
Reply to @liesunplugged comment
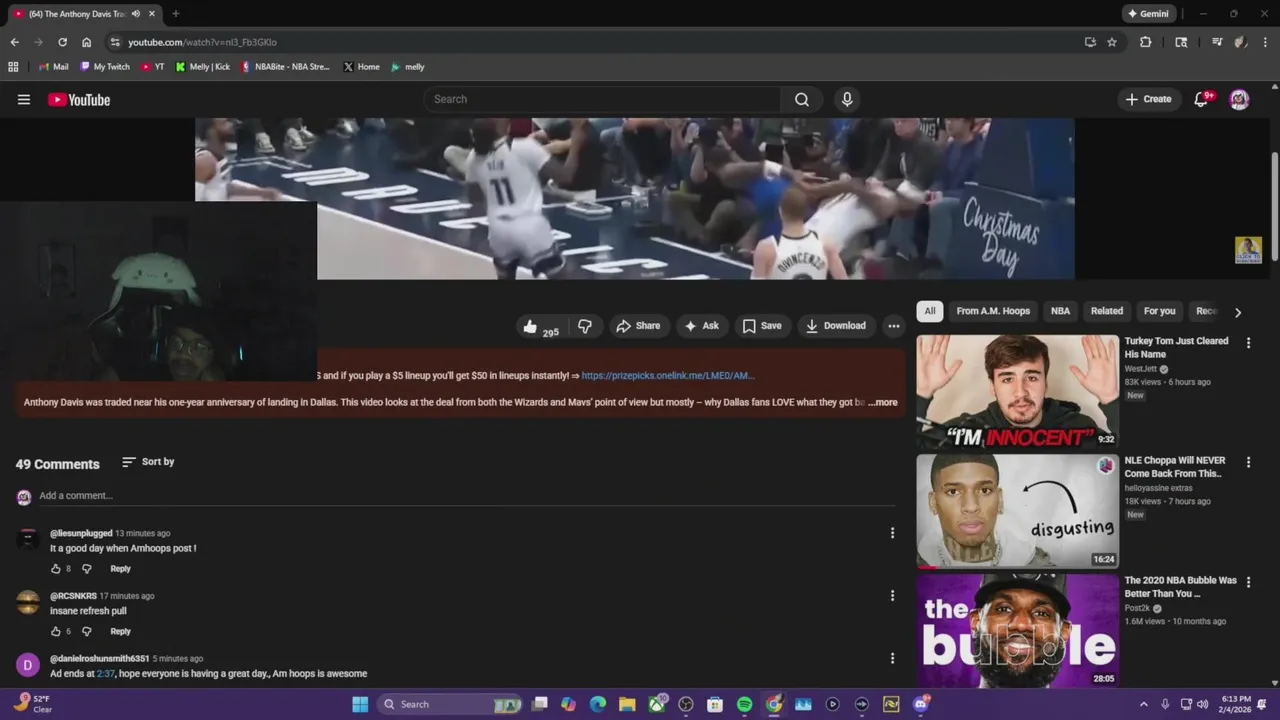tap(120, 569)
